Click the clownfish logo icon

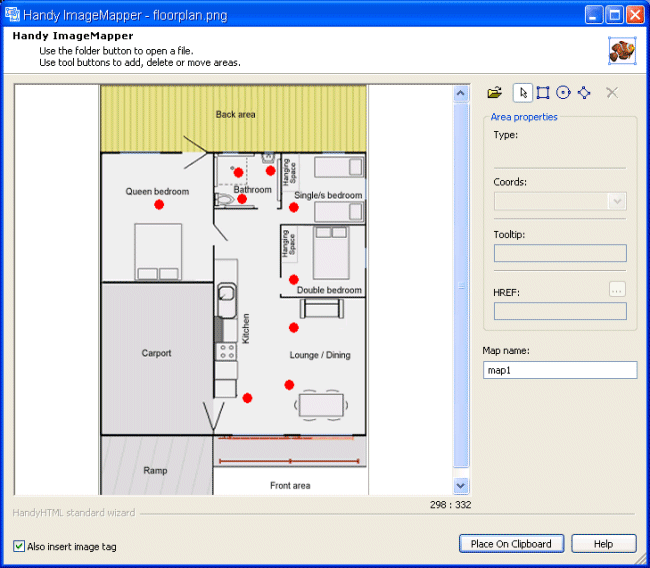(622, 51)
